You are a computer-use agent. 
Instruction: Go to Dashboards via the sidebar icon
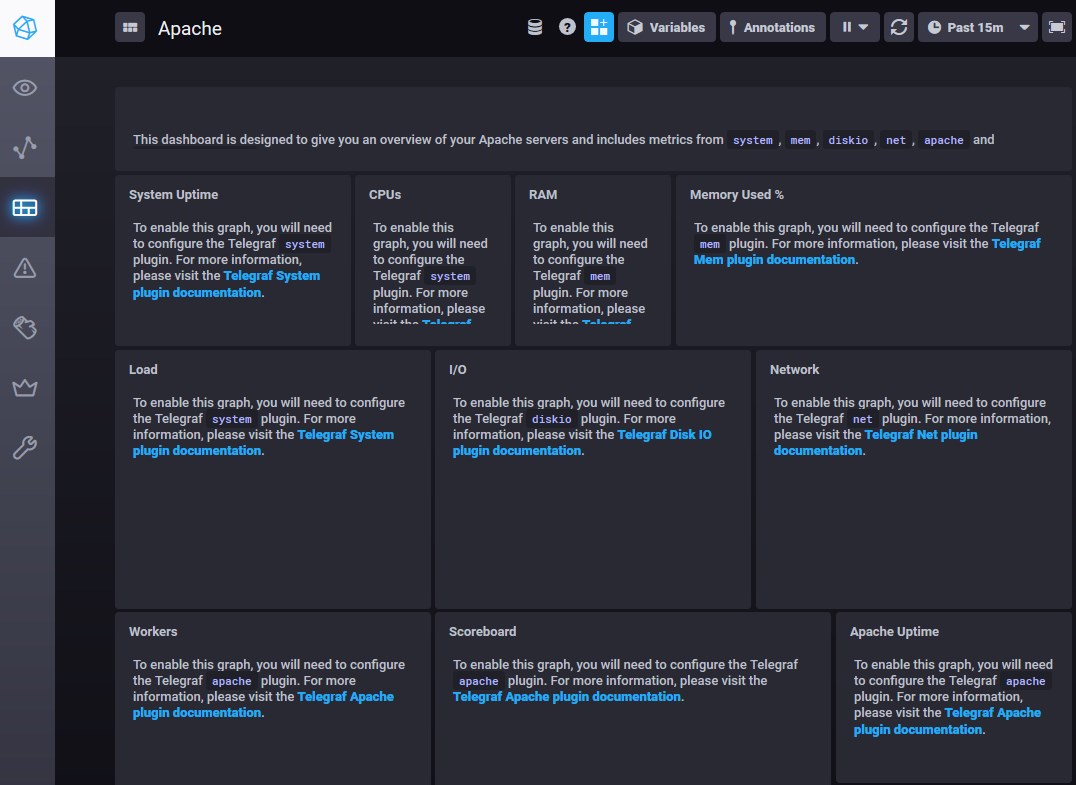pyautogui.click(x=25, y=207)
